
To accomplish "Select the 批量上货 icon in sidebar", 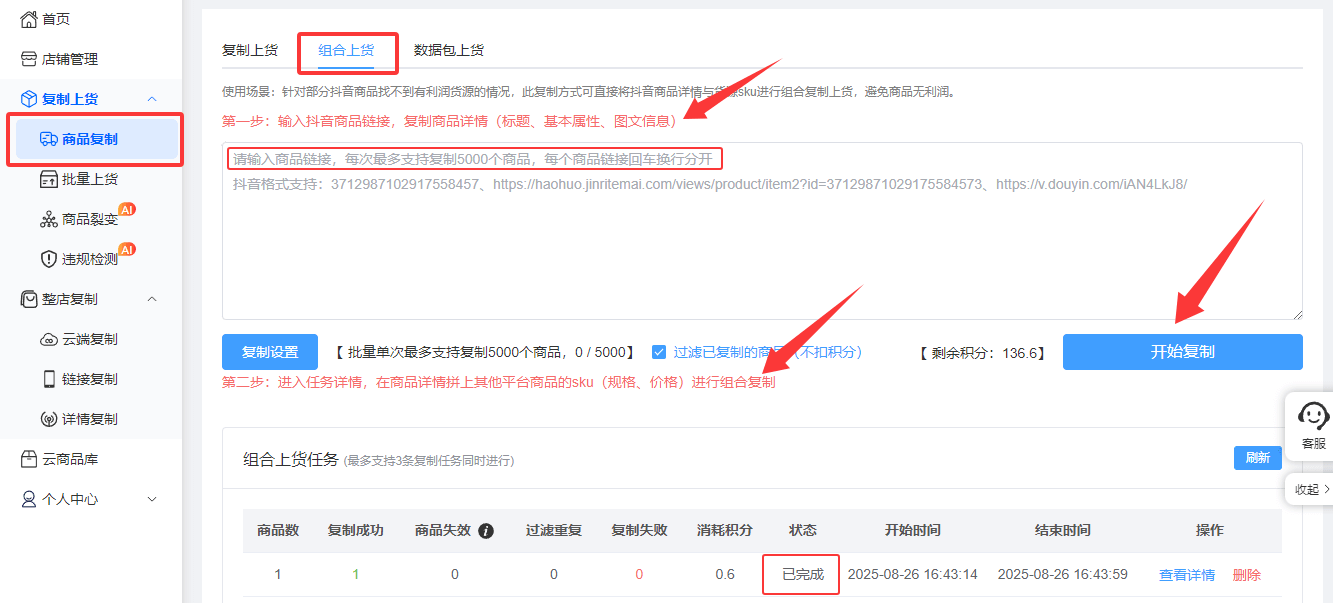I will tap(49, 179).
